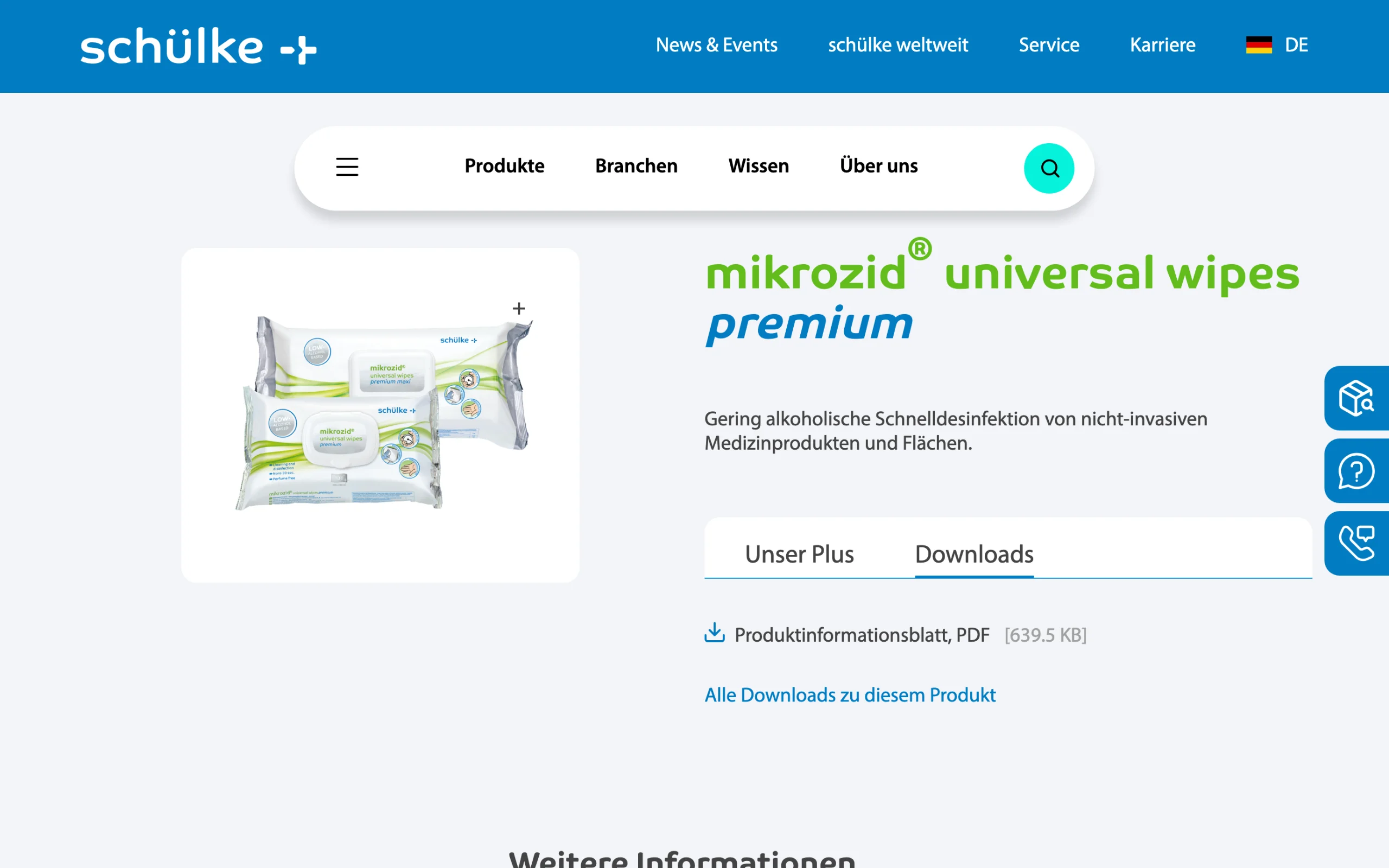Click the [639.5 KB] file size text

[x=1045, y=635]
